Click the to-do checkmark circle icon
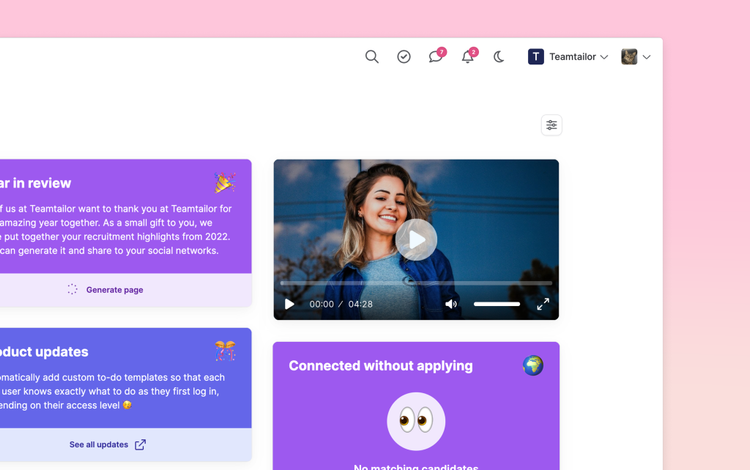750x470 pixels. coord(404,57)
